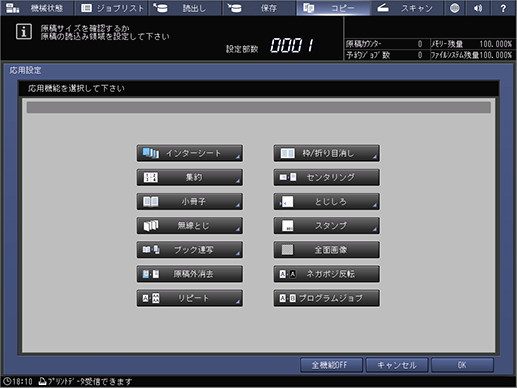Click the printer data icon in status bar
This screenshot has width=517, height=388.
click(x=42, y=381)
